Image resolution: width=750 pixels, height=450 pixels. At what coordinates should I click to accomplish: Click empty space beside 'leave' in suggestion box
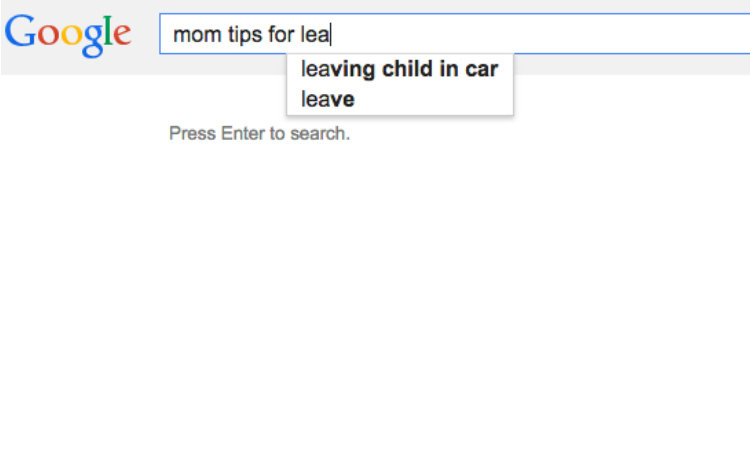coord(433,99)
